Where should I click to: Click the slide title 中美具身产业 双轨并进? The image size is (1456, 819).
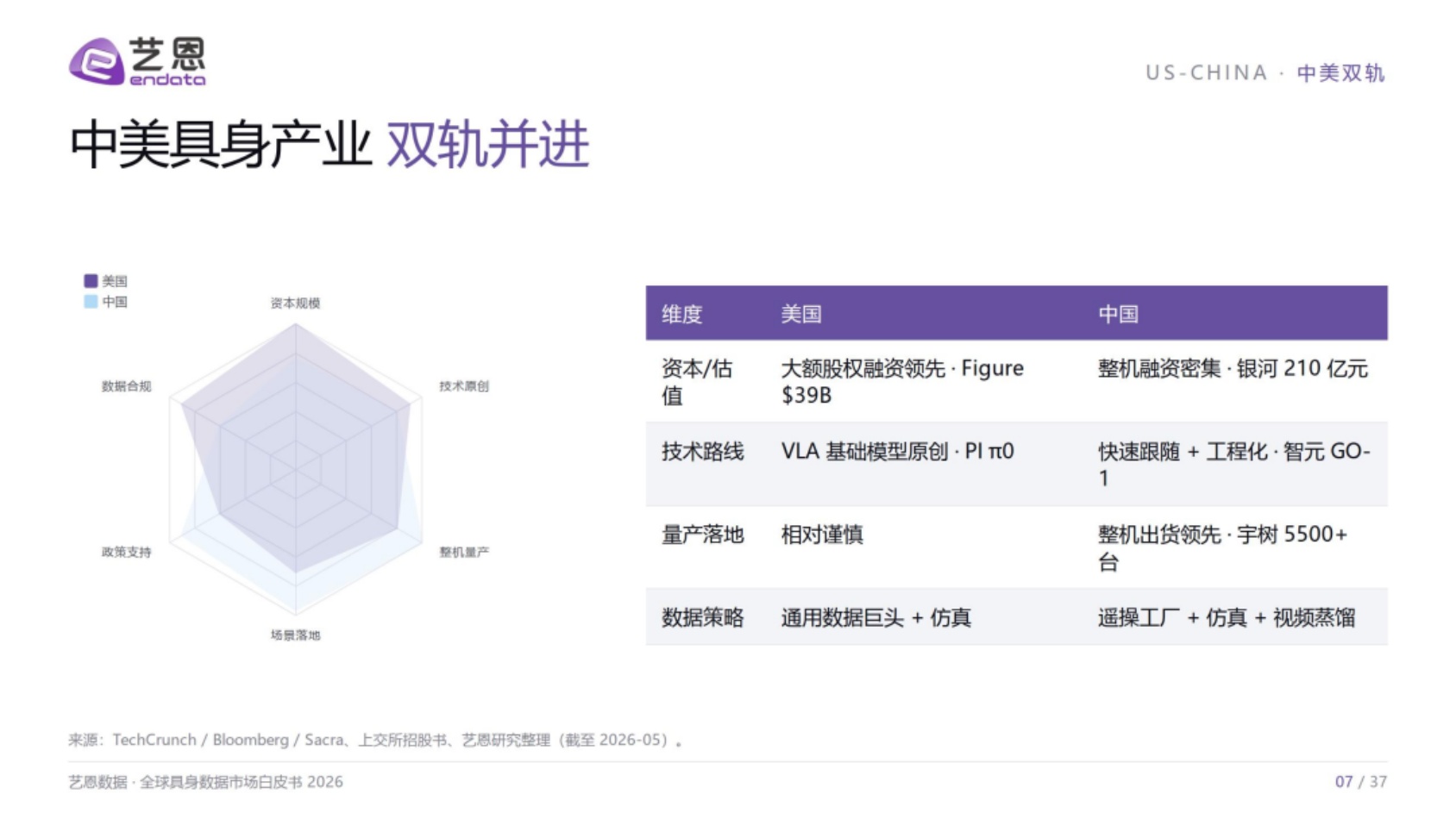(x=329, y=144)
